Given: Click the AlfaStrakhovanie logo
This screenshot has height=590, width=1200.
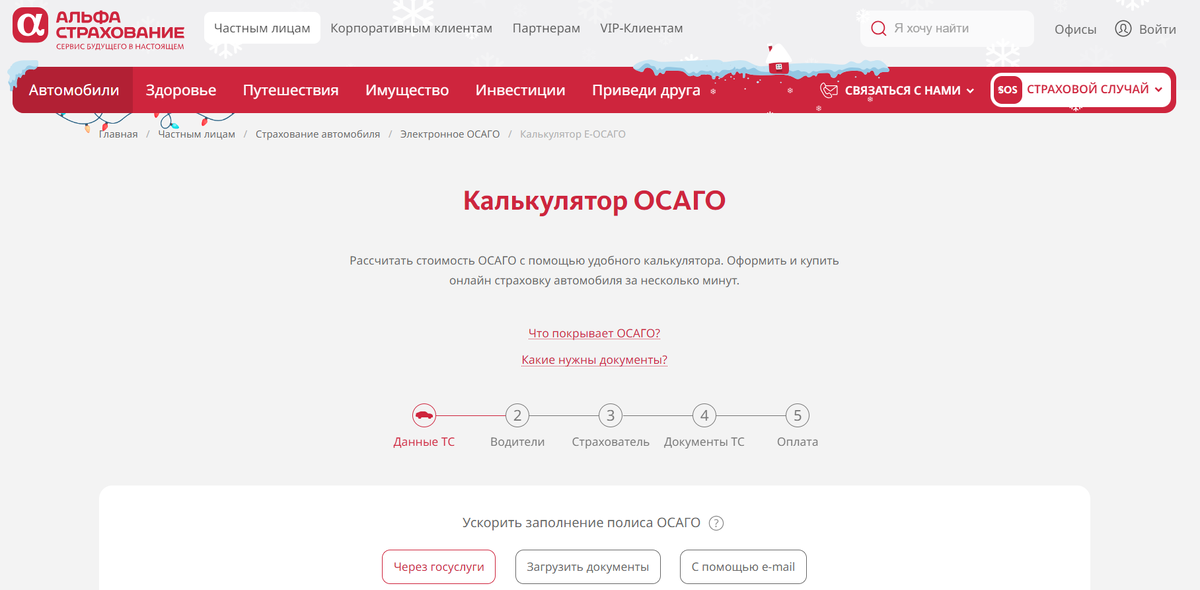Looking at the screenshot, I should 98,29.
